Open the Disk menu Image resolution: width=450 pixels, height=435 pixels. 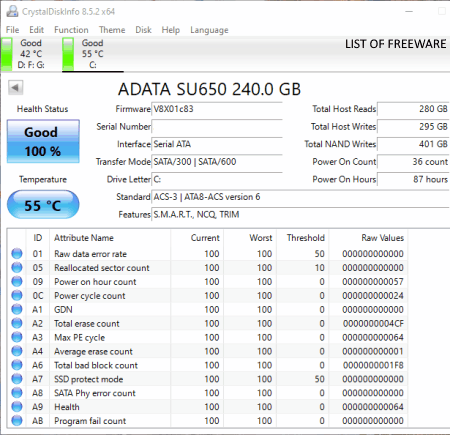click(143, 30)
